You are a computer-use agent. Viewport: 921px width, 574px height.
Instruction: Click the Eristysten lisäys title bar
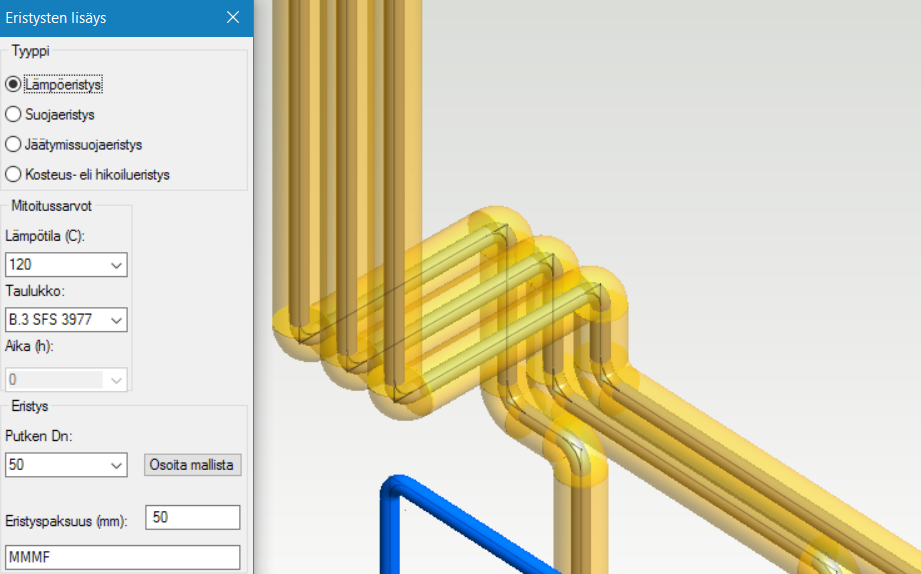click(x=110, y=17)
